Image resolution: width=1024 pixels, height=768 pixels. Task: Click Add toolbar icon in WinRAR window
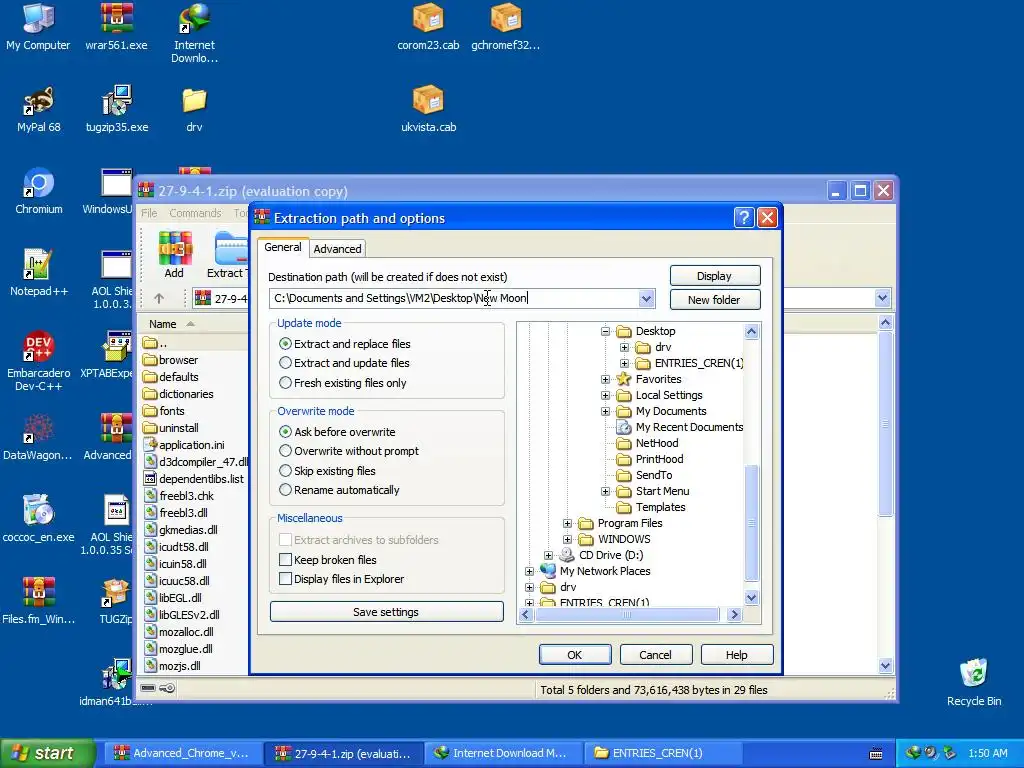tap(174, 255)
